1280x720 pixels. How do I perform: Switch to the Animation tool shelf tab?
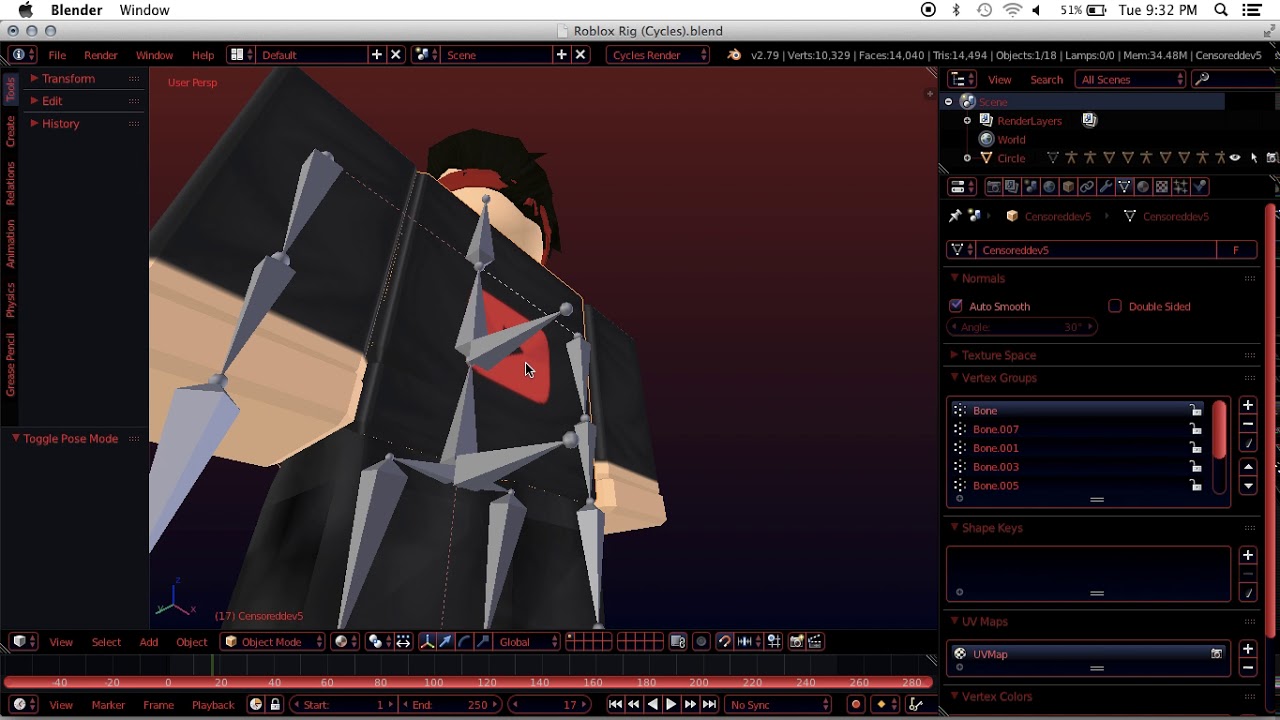(11, 243)
